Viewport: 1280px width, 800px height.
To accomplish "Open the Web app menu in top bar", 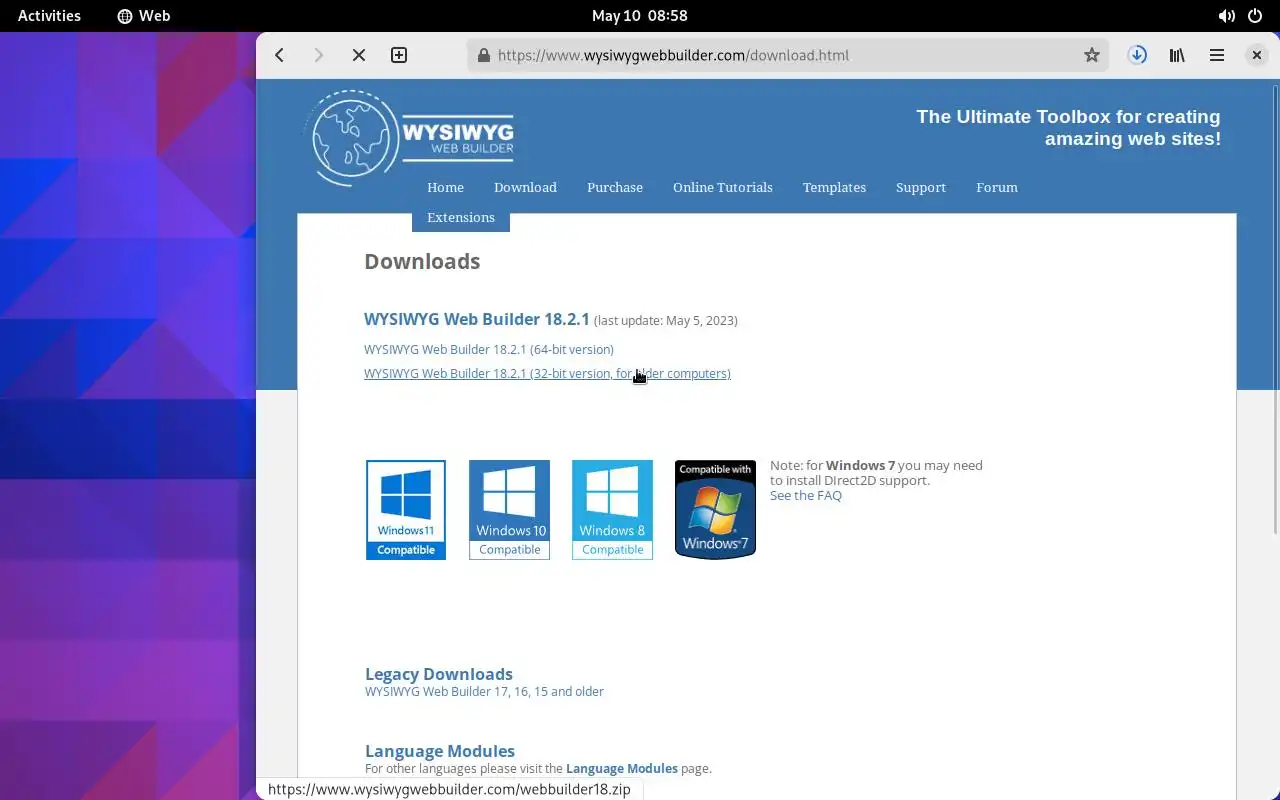I will click(x=144, y=16).
